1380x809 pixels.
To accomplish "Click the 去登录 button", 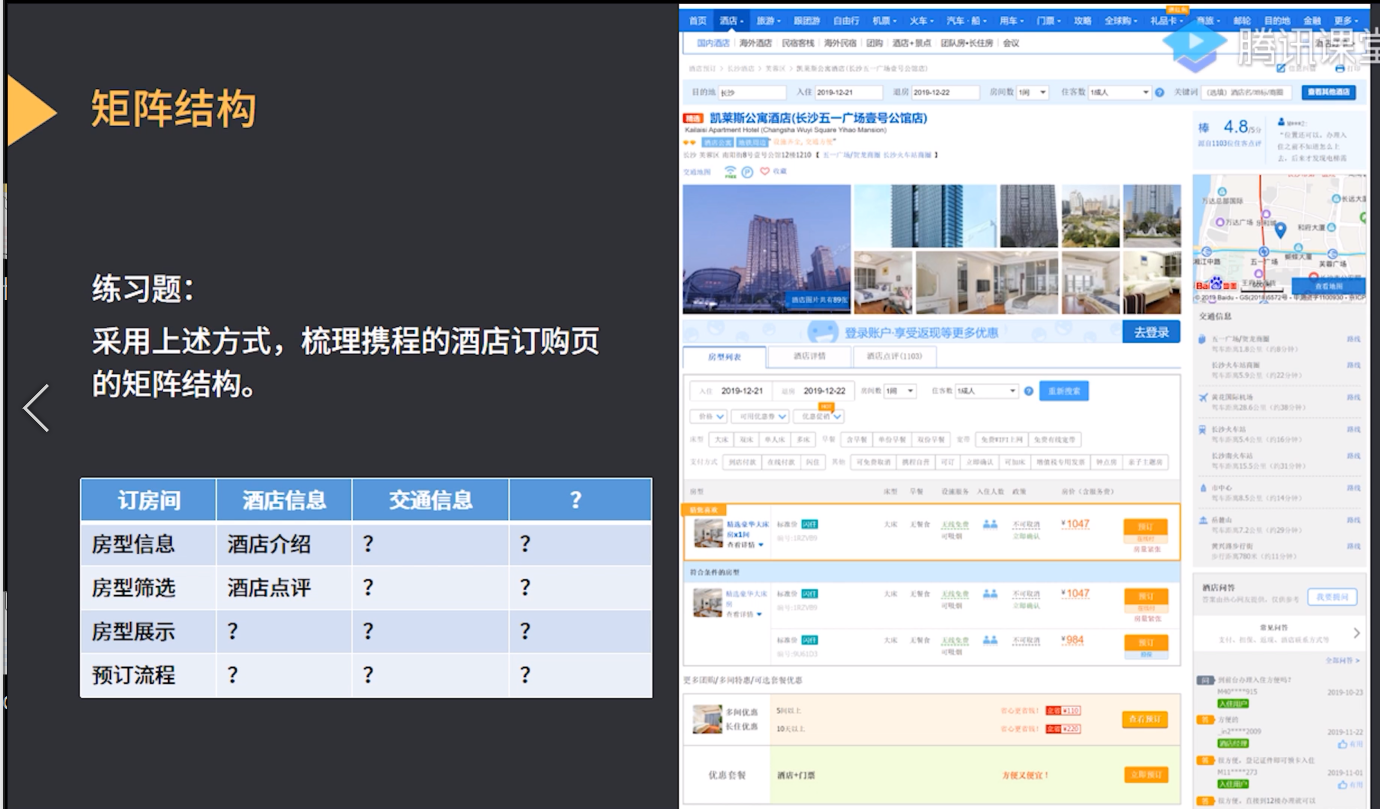I will (x=1151, y=332).
